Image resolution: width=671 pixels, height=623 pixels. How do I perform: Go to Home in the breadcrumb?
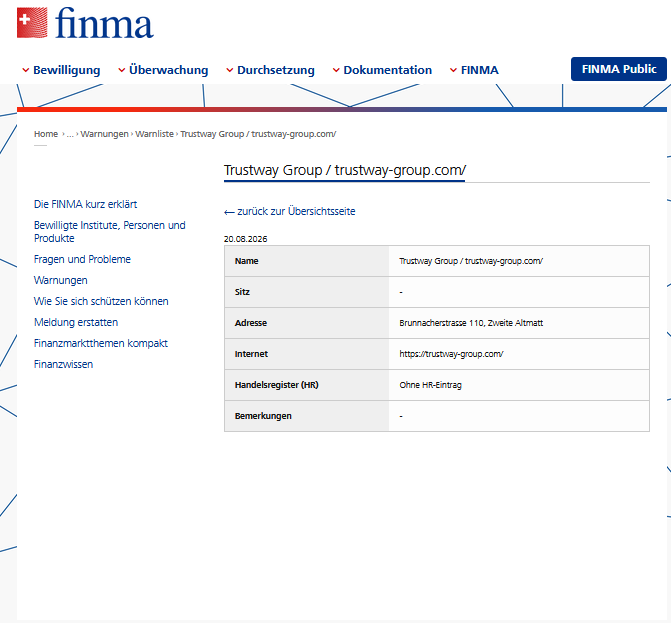tap(46, 134)
